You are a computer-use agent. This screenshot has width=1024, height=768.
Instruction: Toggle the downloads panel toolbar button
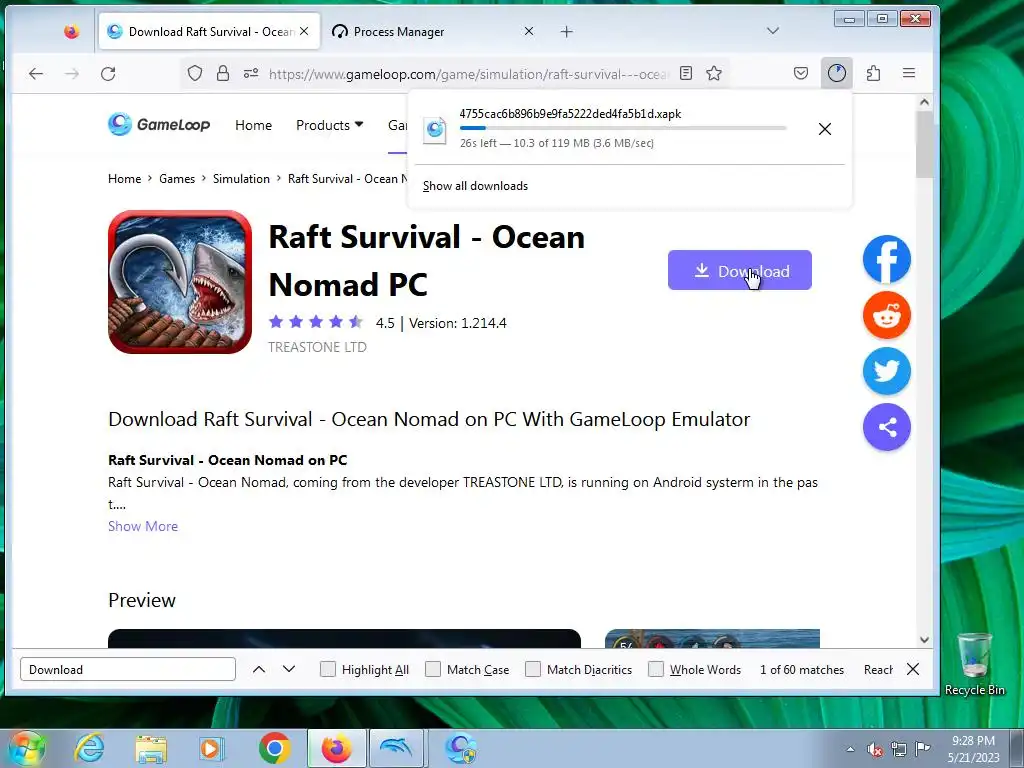pos(837,73)
